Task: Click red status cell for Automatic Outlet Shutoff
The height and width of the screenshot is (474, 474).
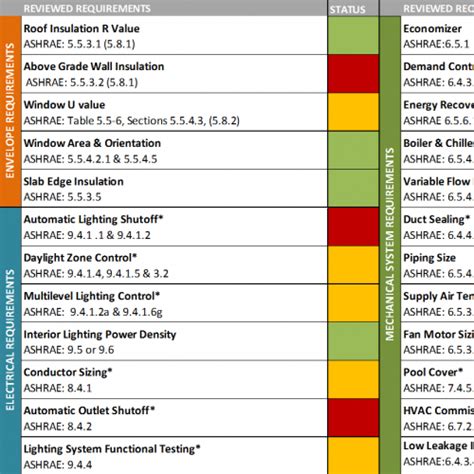Action: coord(353,418)
